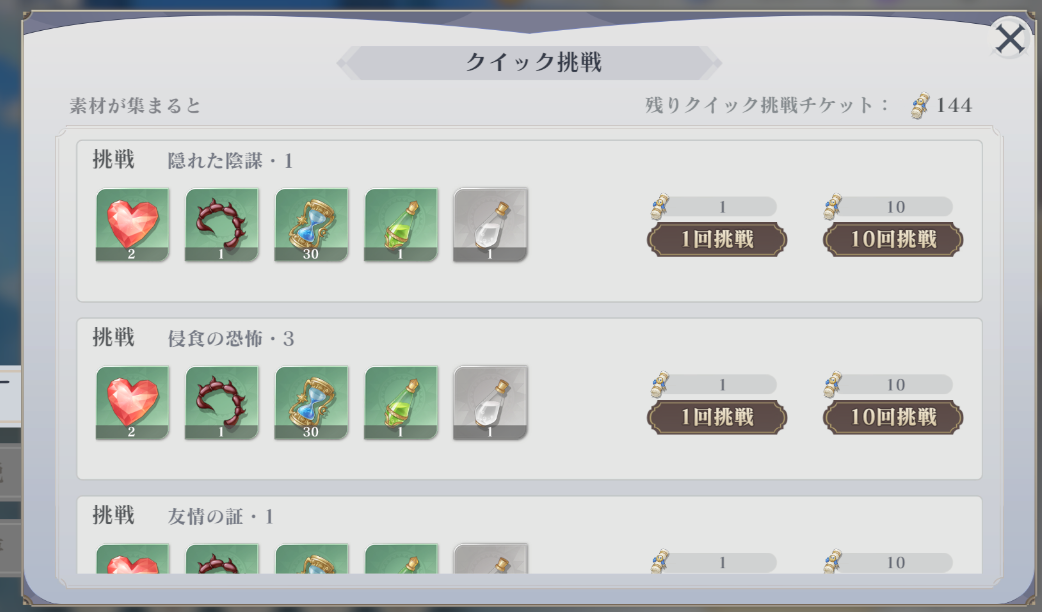This screenshot has height=612, width=1042.
Task: Close the クイック挑戦 dialog
Action: tap(1009, 39)
